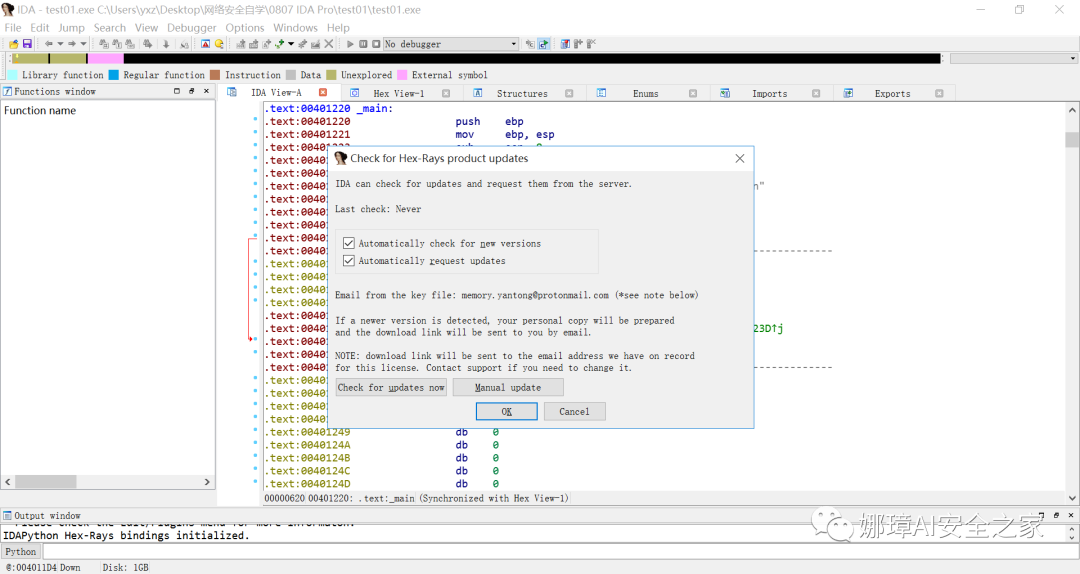This screenshot has height=574, width=1080.
Task: Uncheck Automatically request updates
Action: click(349, 261)
